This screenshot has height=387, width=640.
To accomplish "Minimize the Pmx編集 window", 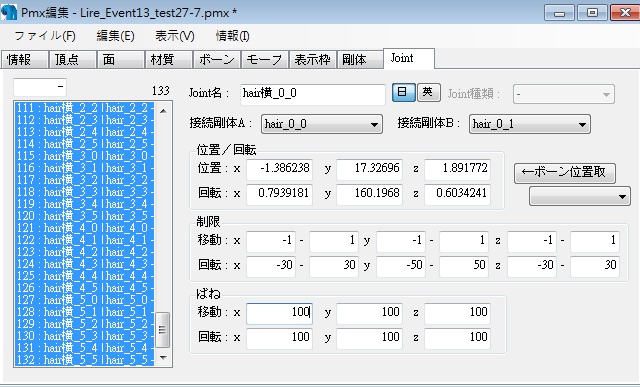I will tap(560, 13).
